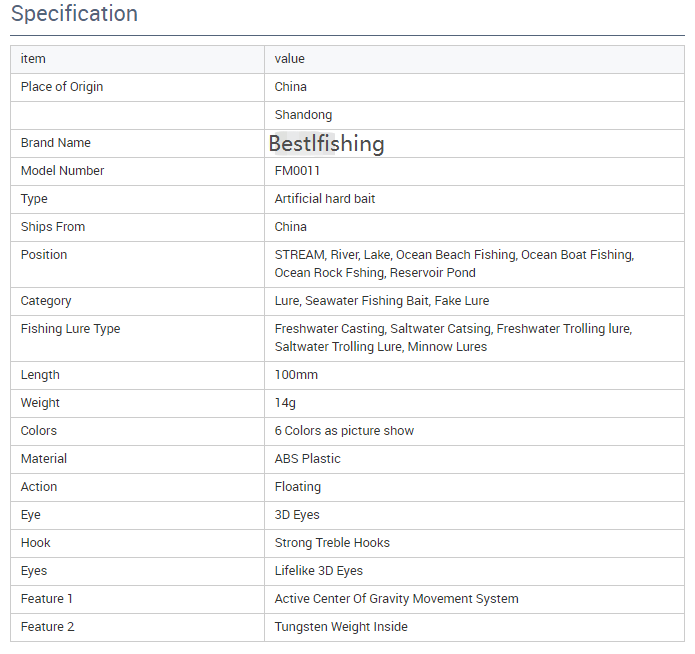
Task: Click the Category value Lure, Seawater Fishing Bait
Action: tap(352, 301)
